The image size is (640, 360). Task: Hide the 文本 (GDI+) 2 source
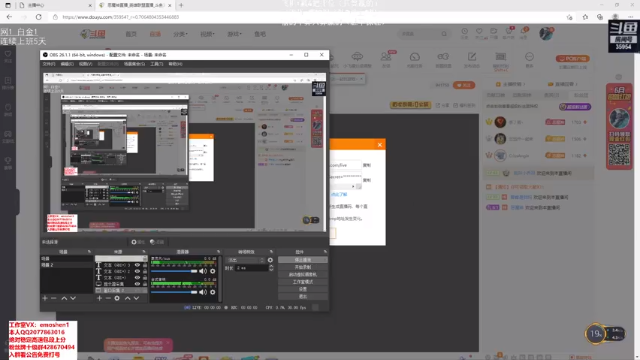(x=138, y=271)
